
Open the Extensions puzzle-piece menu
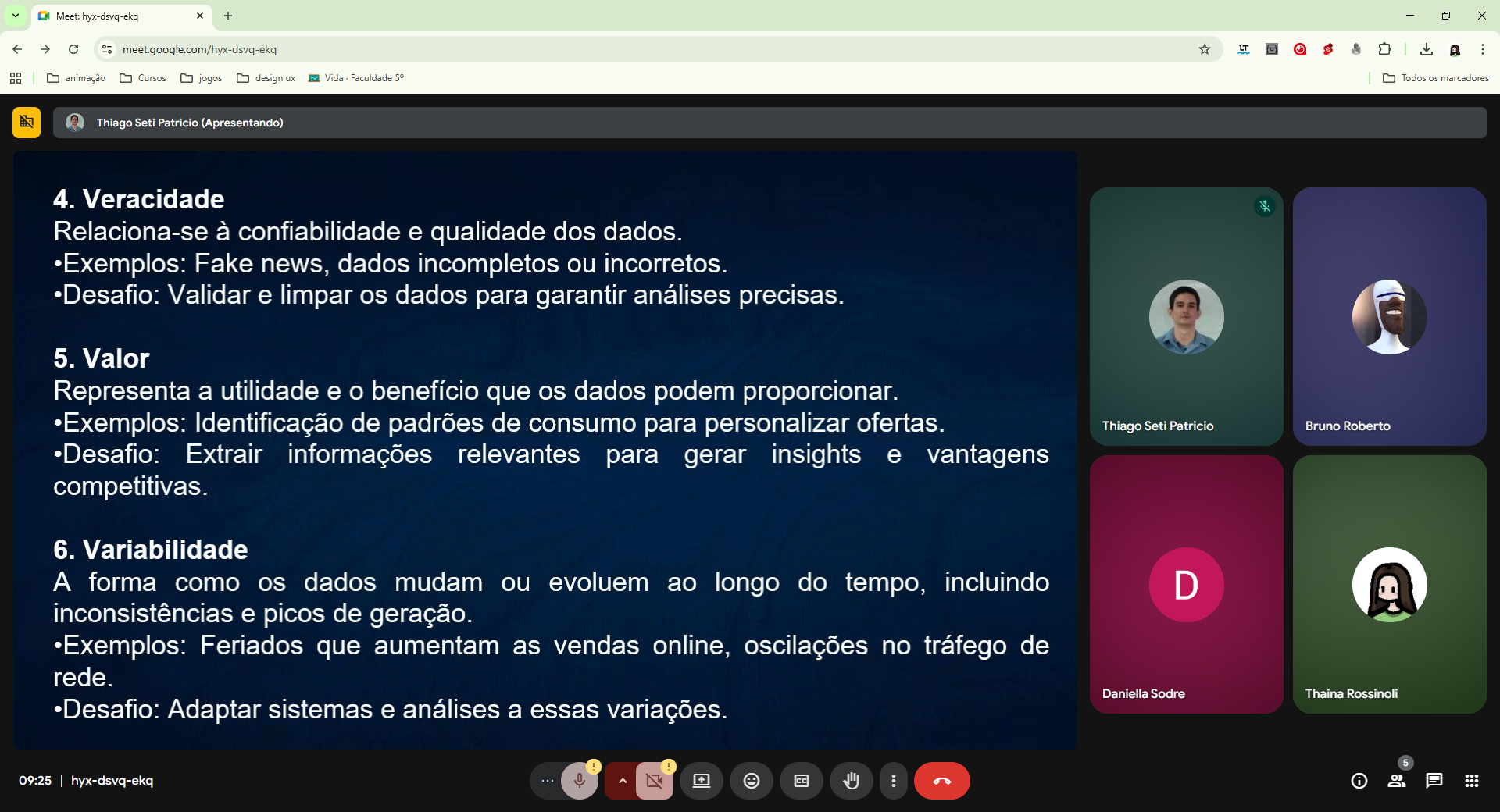click(1384, 49)
